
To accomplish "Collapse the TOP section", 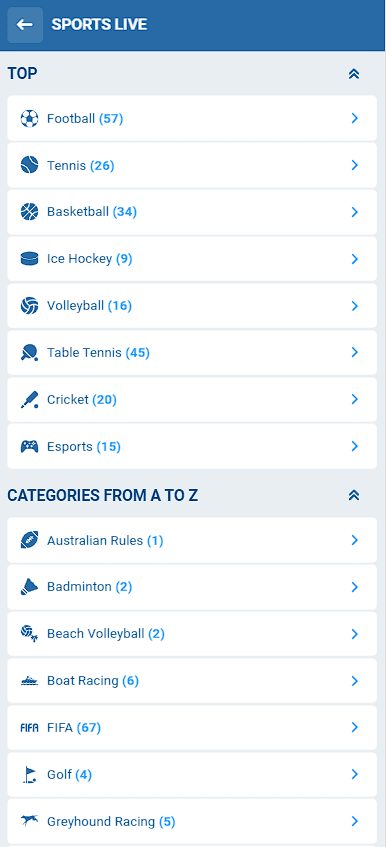I will click(x=354, y=74).
